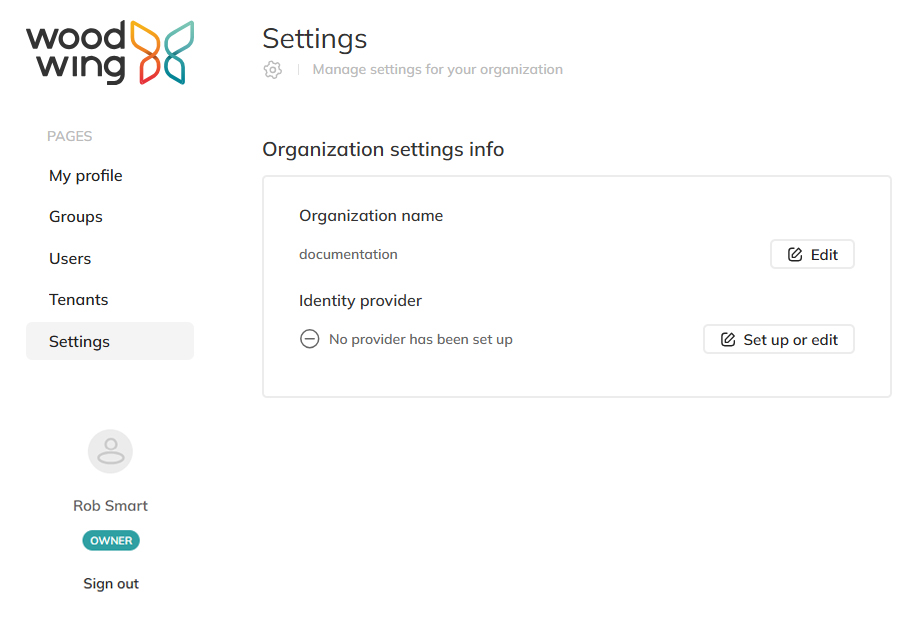Click the Identity provider label
This screenshot has height=642, width=915.
pos(360,301)
